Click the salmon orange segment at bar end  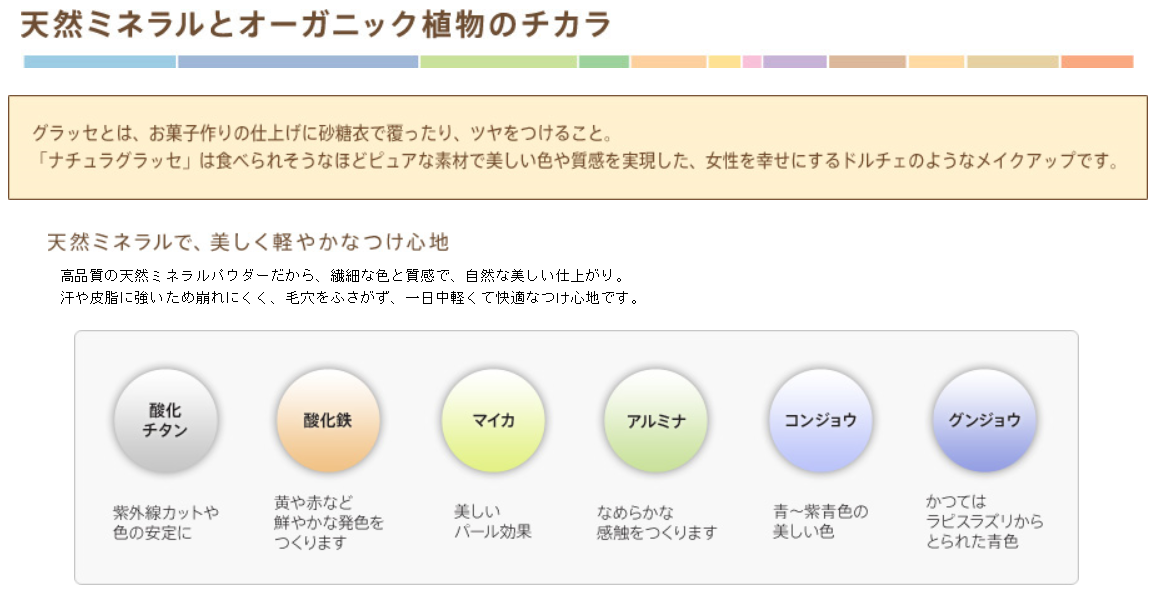(1097, 62)
